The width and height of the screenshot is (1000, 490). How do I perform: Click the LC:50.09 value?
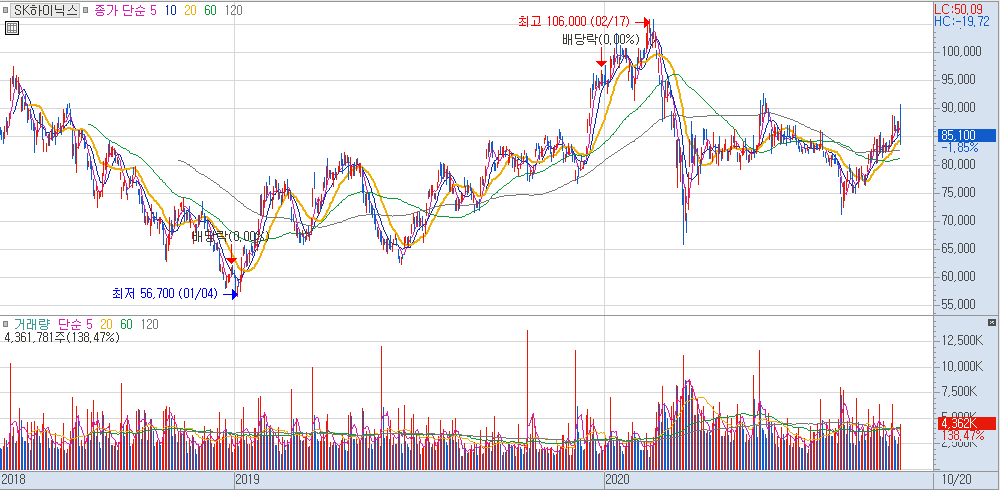pyautogui.click(x=960, y=10)
